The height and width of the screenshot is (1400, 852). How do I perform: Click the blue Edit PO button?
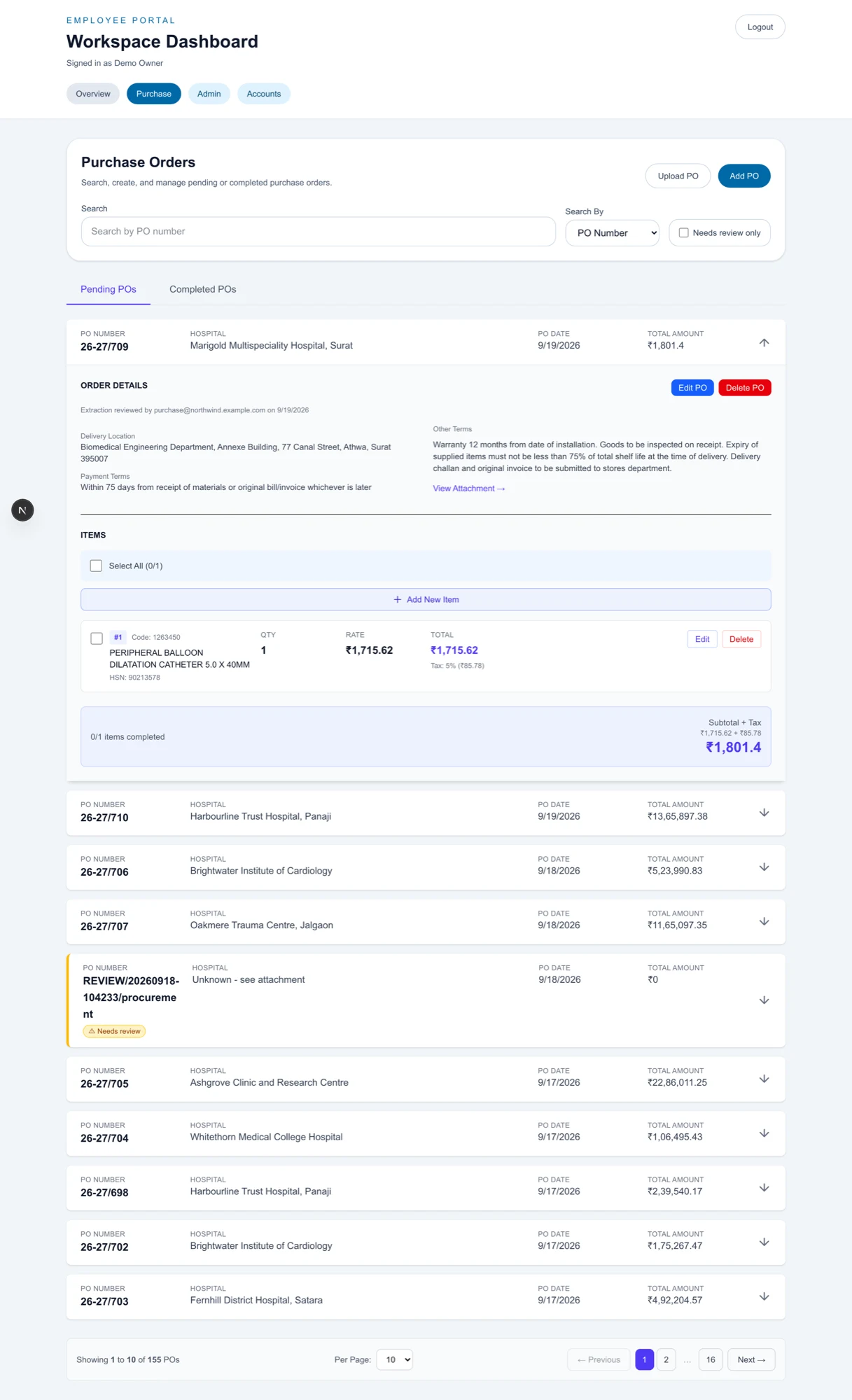tap(692, 388)
